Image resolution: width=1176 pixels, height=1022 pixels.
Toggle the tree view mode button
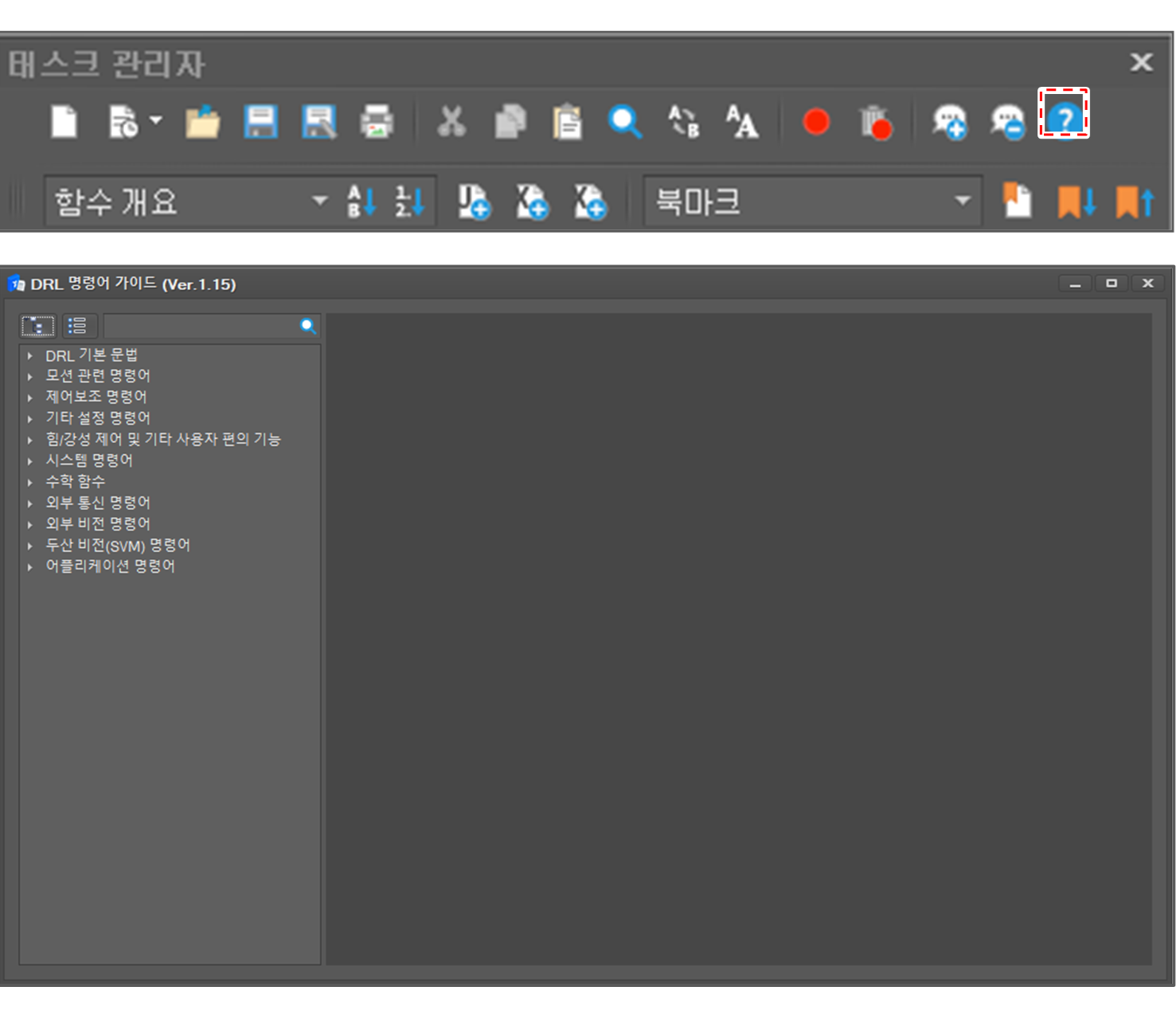click(x=37, y=326)
